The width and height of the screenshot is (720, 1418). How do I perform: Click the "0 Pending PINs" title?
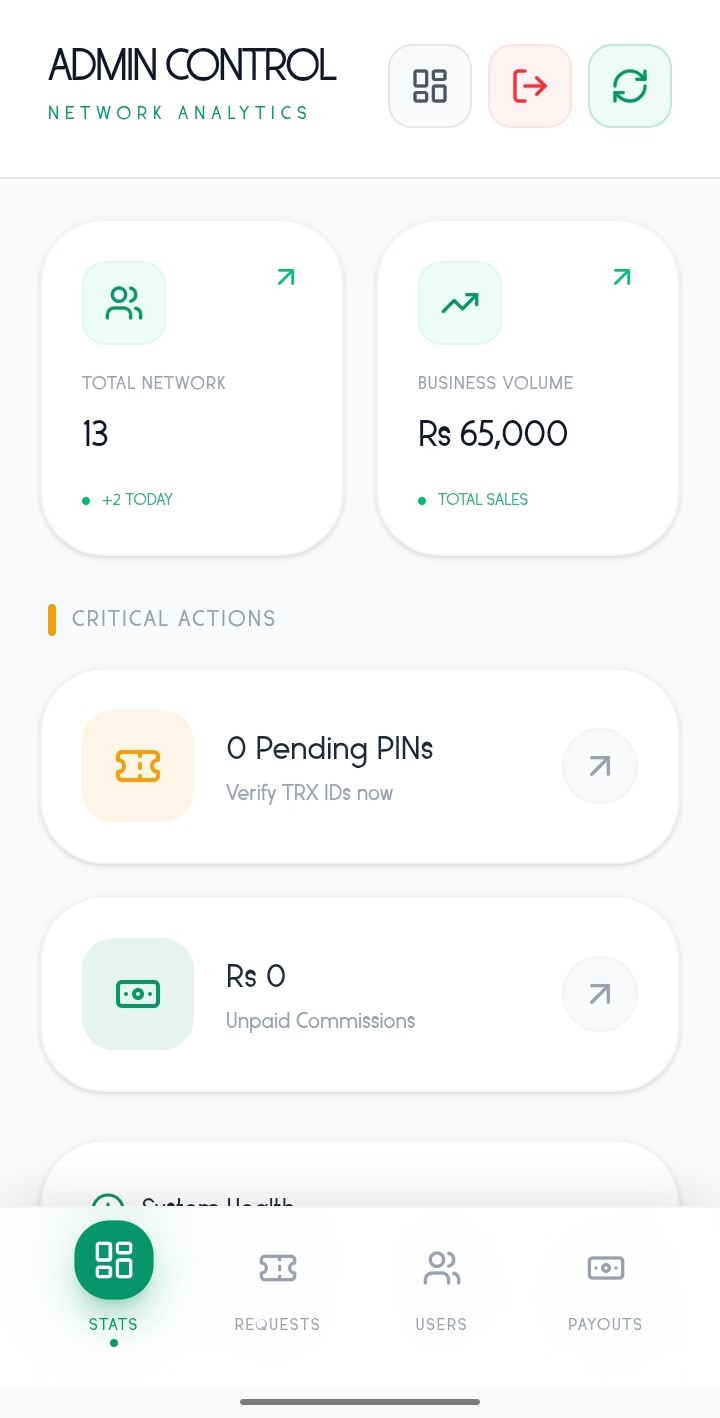(330, 748)
